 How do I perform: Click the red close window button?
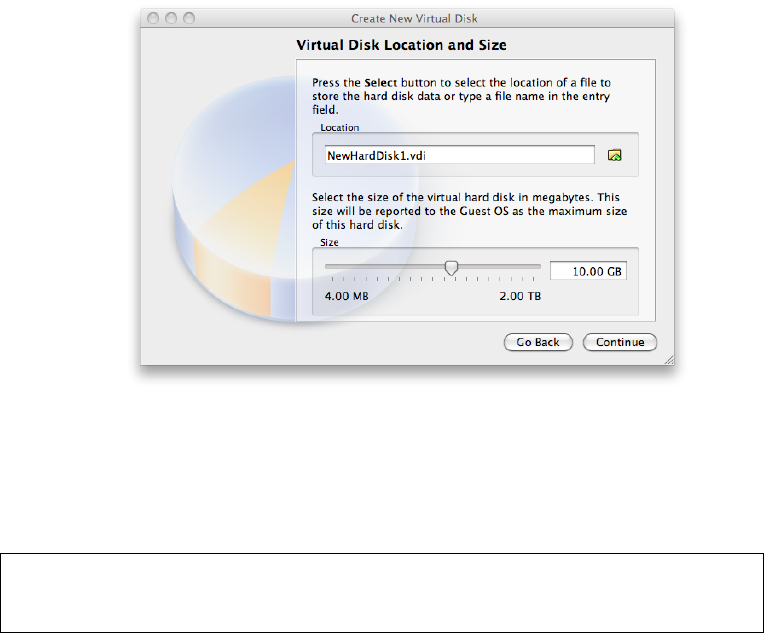click(153, 19)
